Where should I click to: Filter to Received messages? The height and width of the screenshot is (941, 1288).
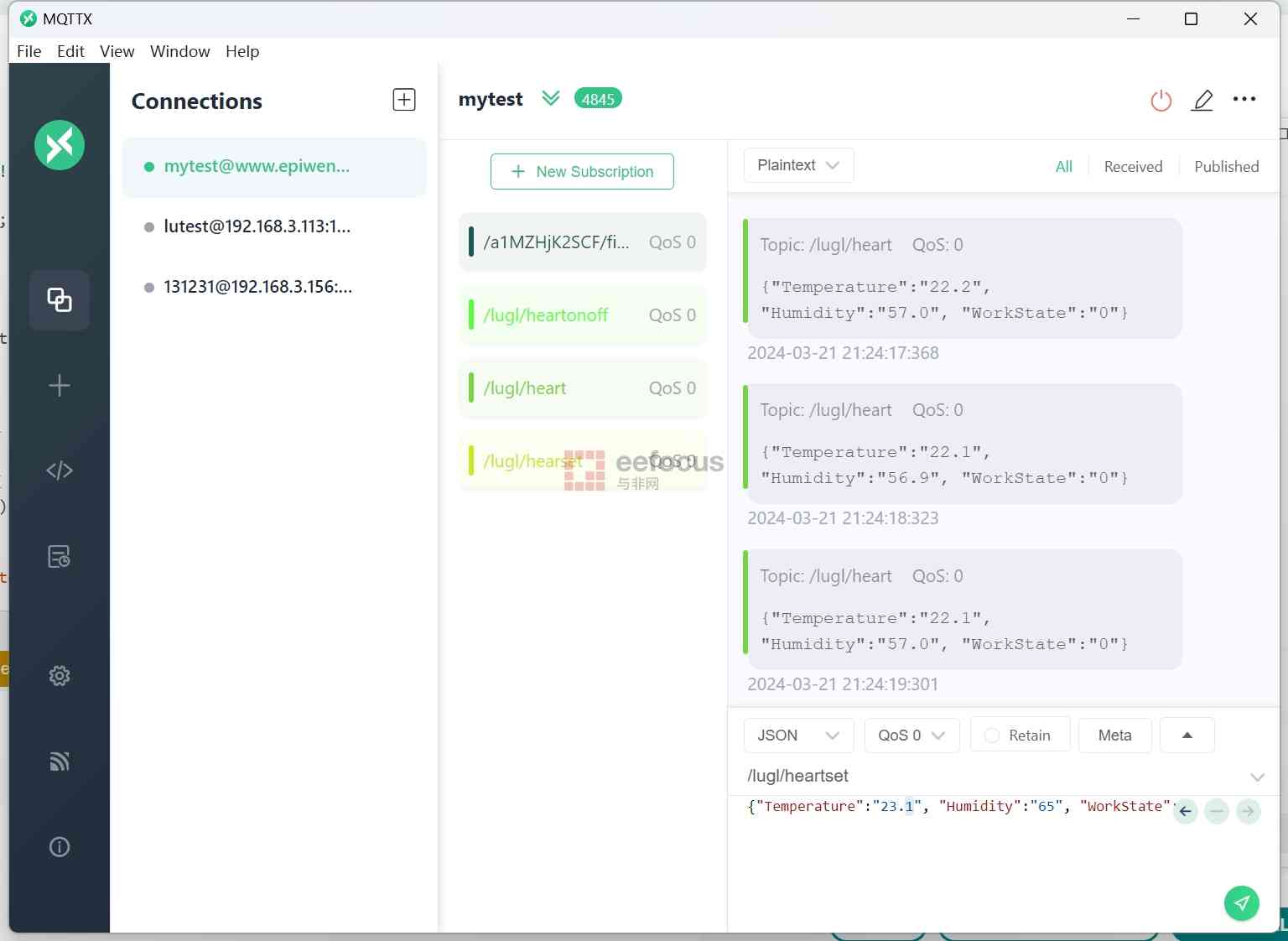pyautogui.click(x=1133, y=166)
